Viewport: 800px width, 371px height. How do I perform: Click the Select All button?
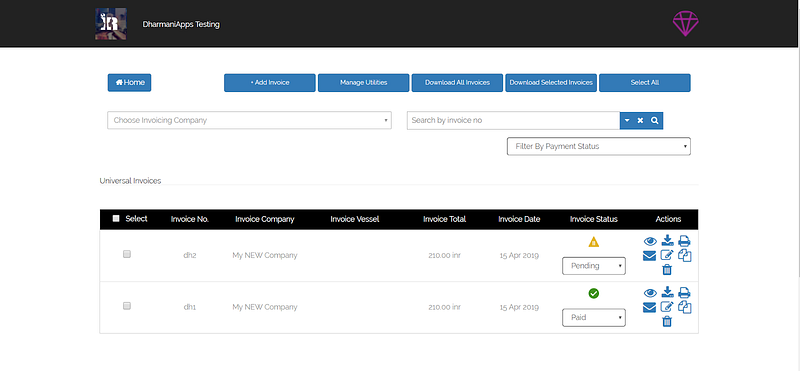pyautogui.click(x=645, y=83)
